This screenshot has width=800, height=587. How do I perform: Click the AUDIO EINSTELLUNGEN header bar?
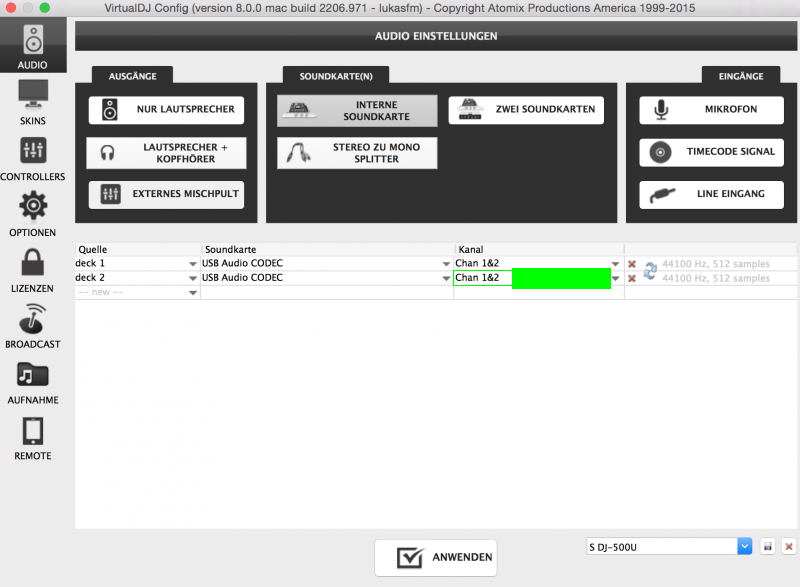tap(436, 36)
